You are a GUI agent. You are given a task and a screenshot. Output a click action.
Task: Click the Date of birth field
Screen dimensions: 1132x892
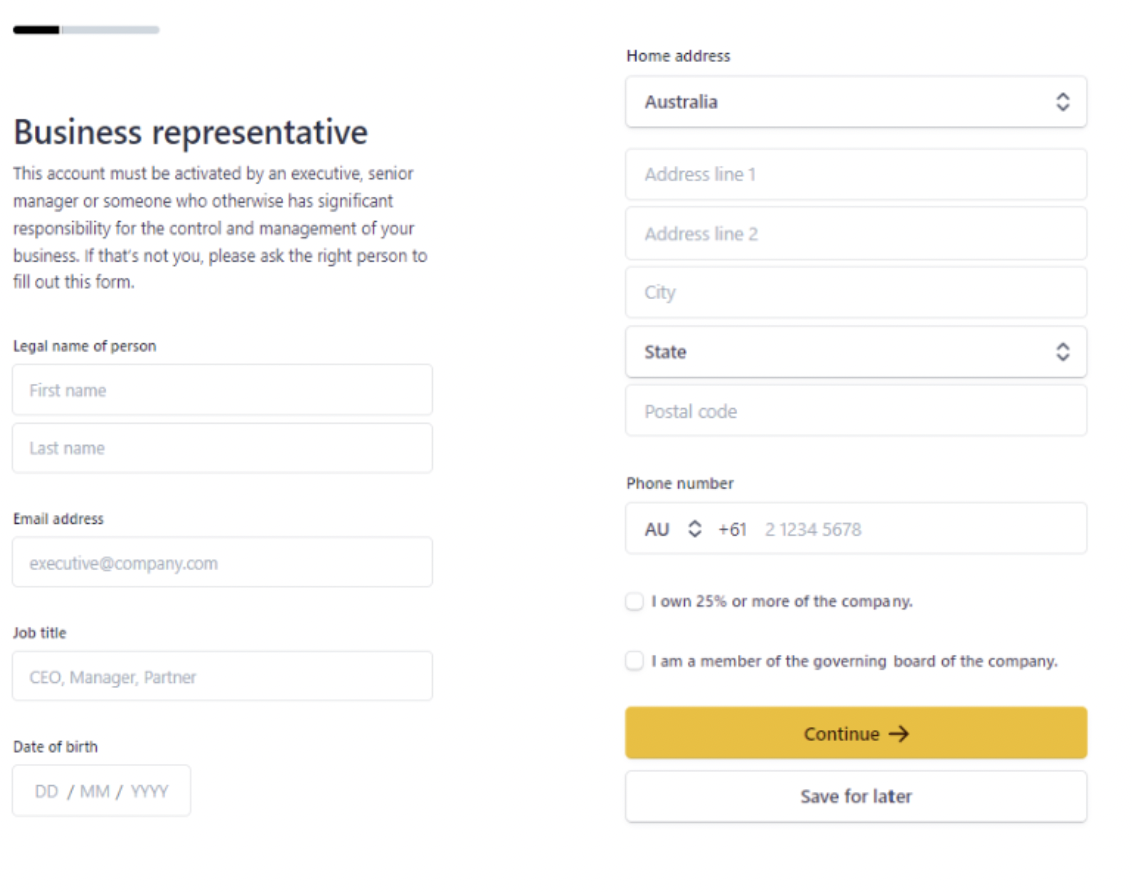(101, 791)
